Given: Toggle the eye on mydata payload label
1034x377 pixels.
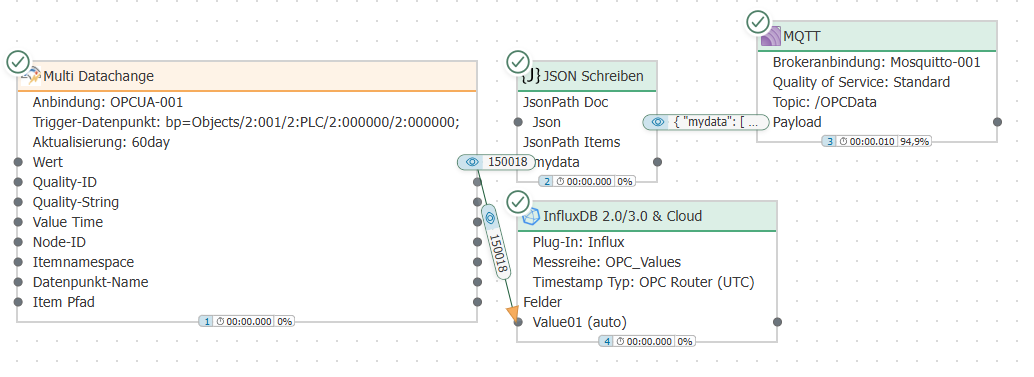Looking at the screenshot, I should coord(657,122).
